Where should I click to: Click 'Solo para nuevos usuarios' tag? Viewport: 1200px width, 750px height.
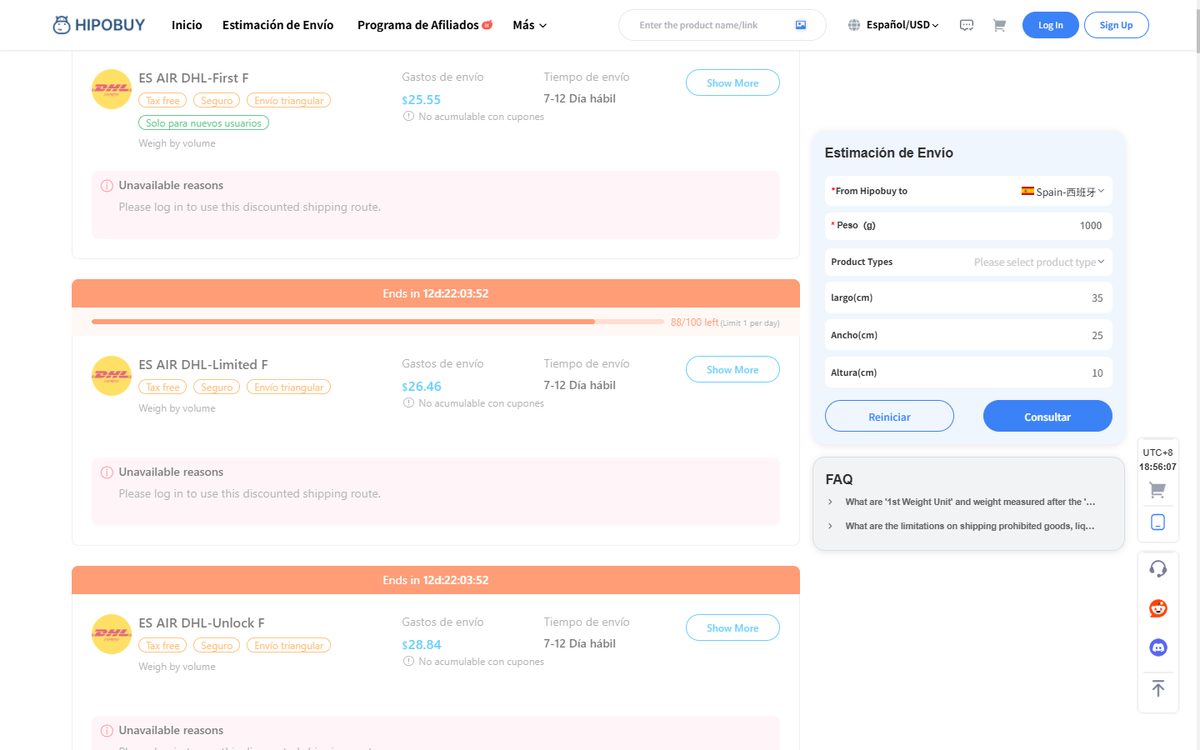point(203,123)
